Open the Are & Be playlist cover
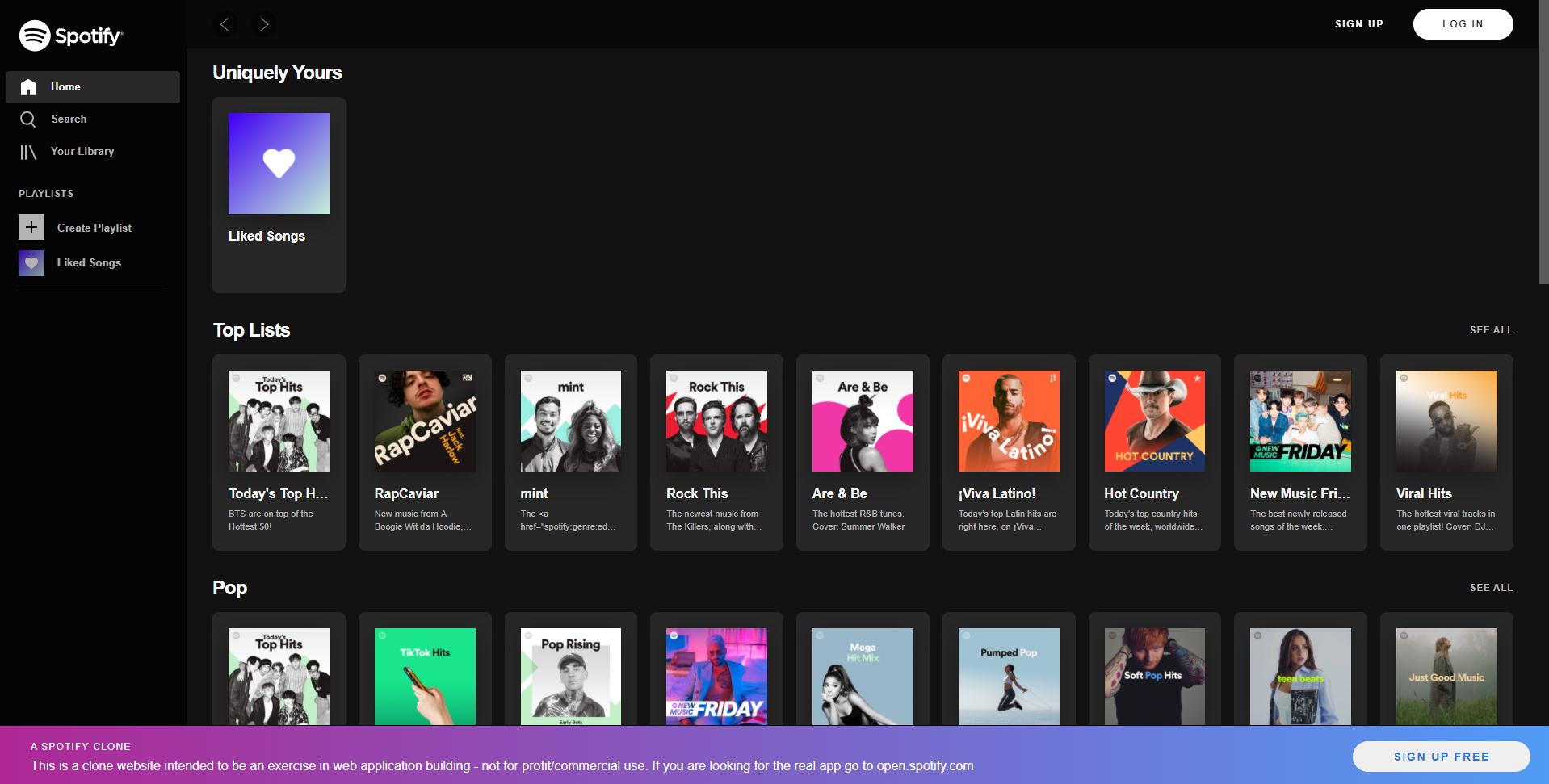Viewport: 1549px width, 784px height. 863,421
